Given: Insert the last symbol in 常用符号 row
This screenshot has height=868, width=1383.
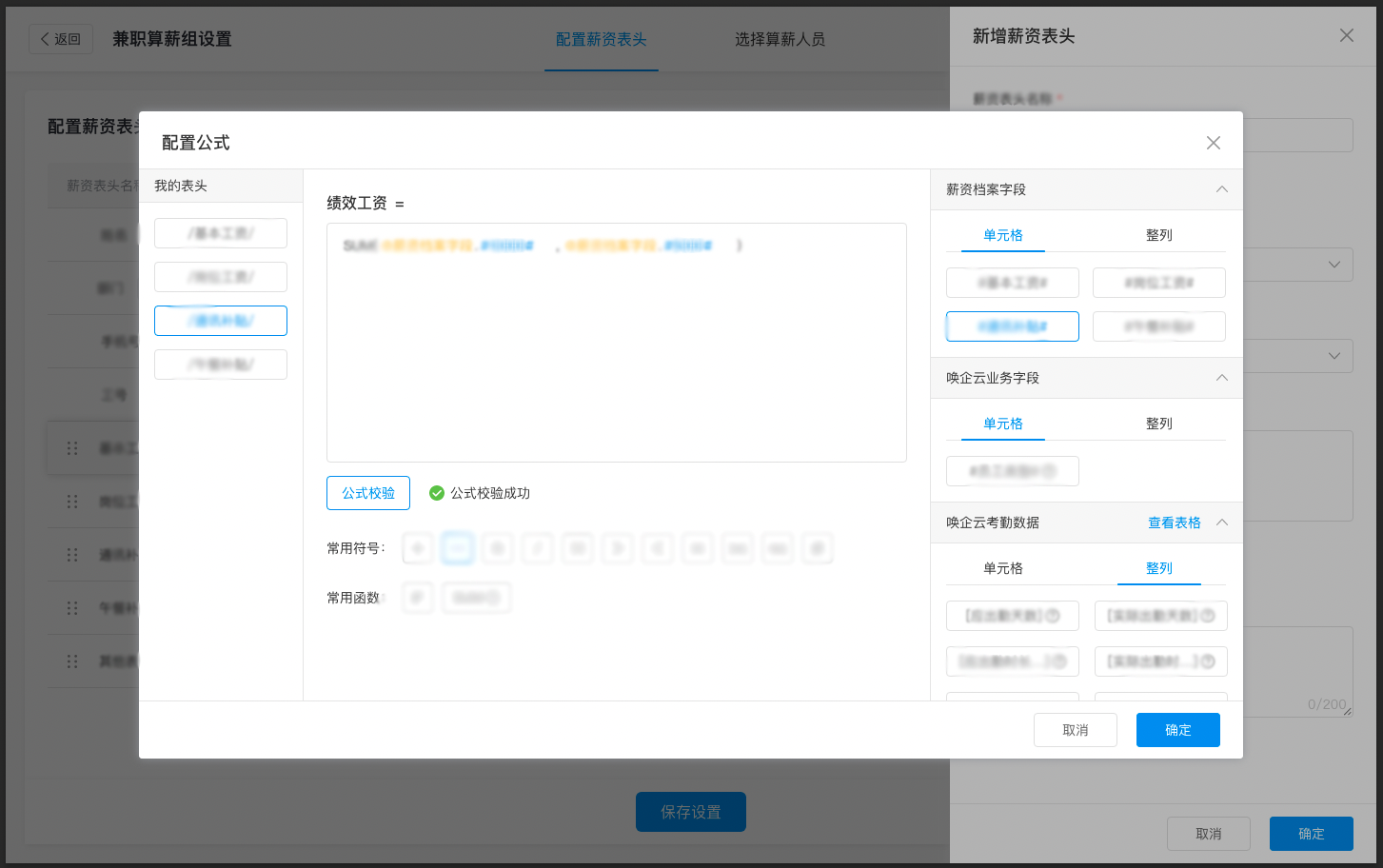Looking at the screenshot, I should coord(818,548).
